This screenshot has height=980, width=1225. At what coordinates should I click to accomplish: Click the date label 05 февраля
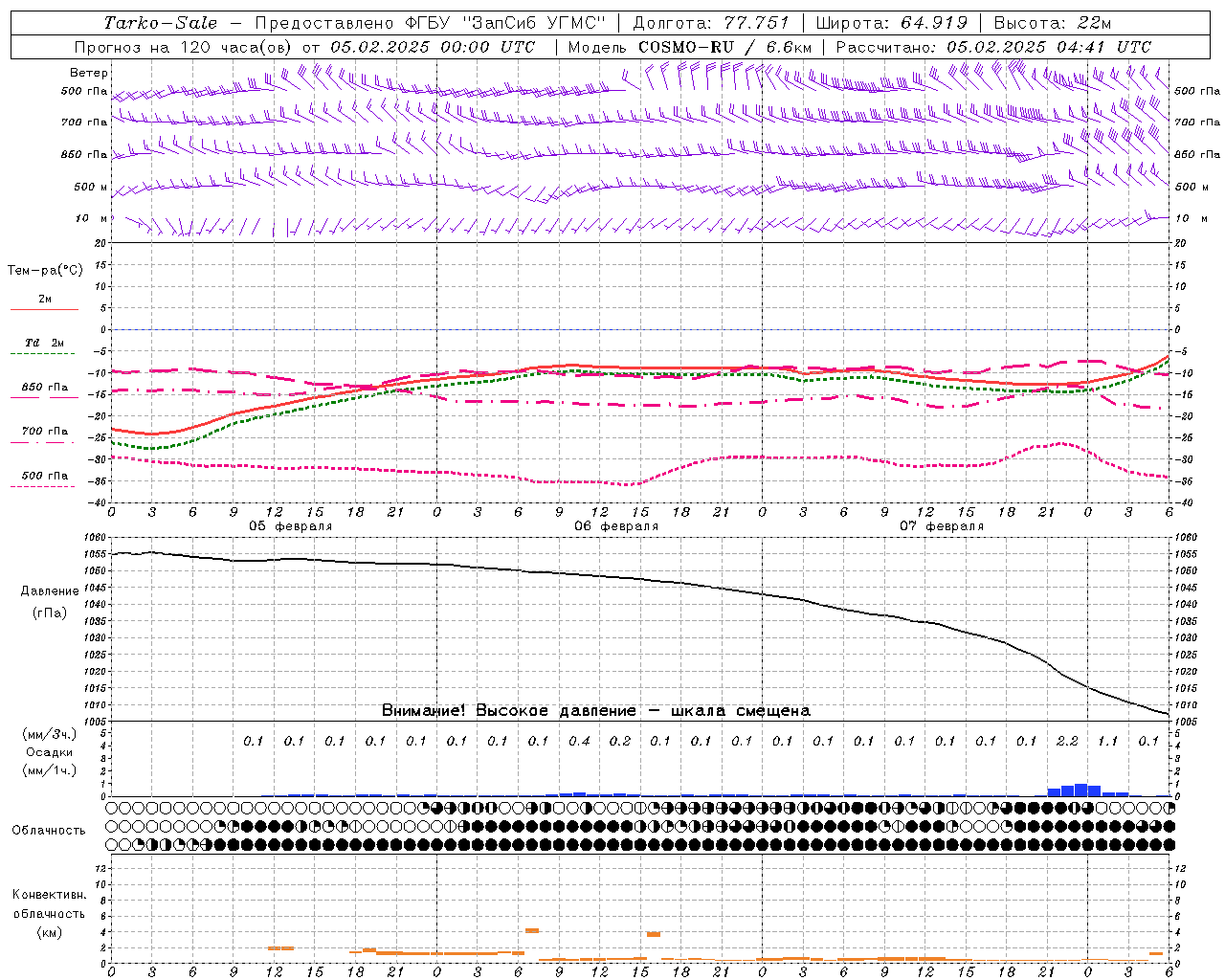(x=291, y=526)
